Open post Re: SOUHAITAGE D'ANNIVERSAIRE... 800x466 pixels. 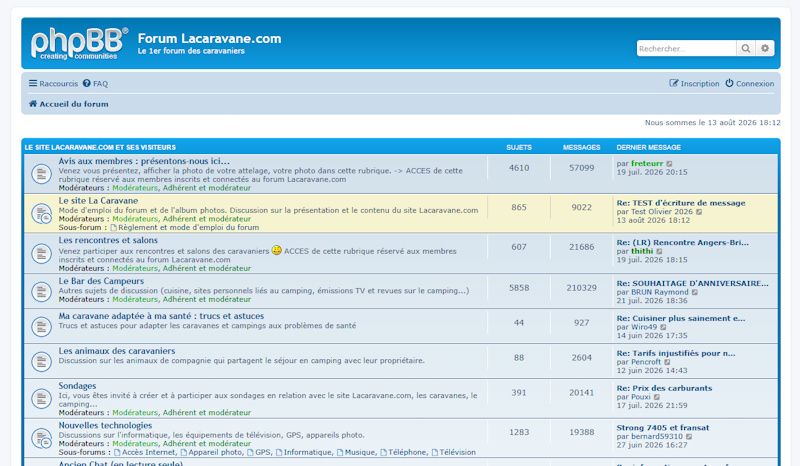coord(692,284)
